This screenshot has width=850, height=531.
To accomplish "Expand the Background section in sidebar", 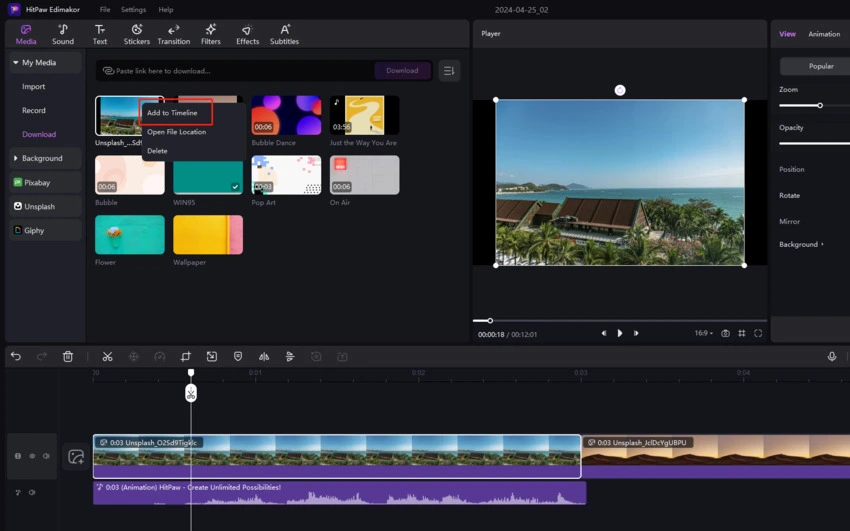I will click(42, 158).
